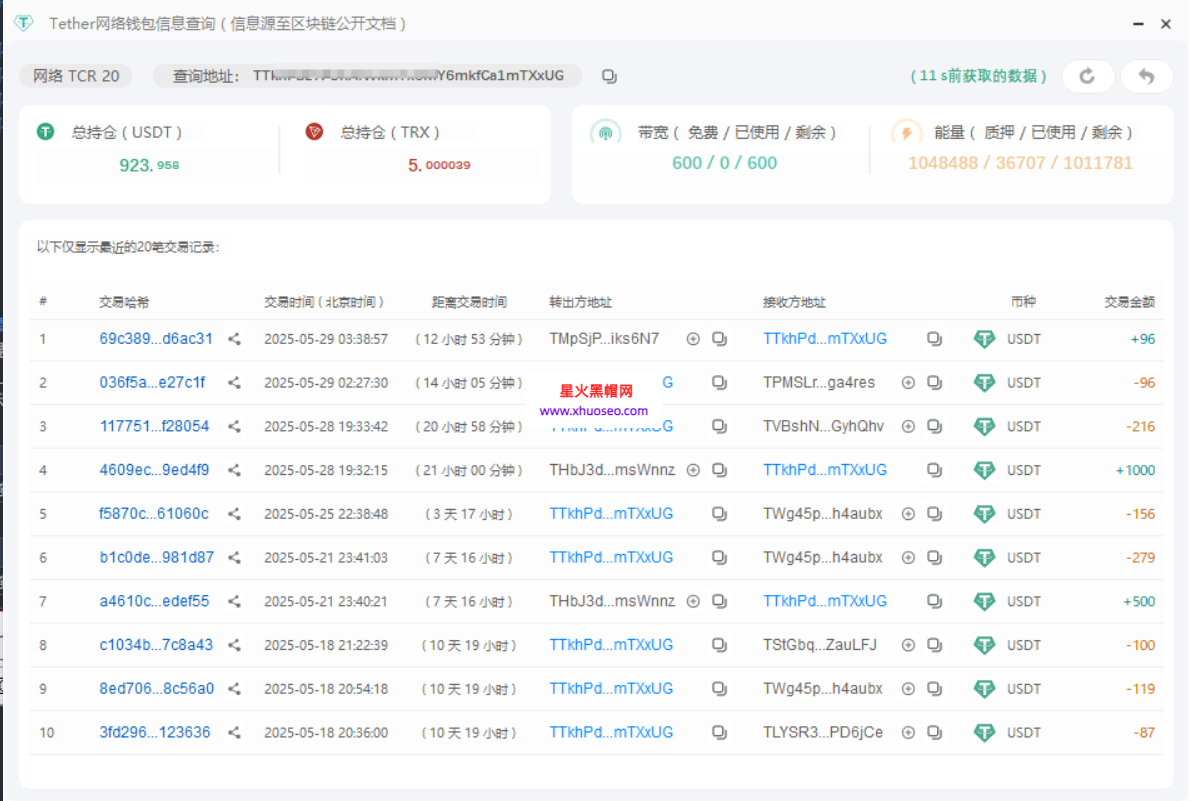Click receiver address TTkhPd...mTXxUG in row 1
1189x801 pixels.
pyautogui.click(x=825, y=339)
